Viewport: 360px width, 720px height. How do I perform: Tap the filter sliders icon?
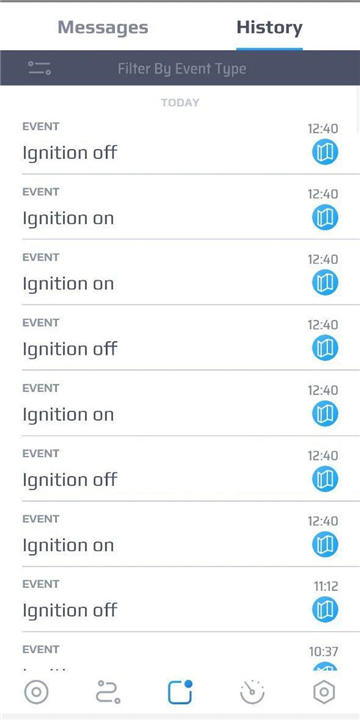39,68
